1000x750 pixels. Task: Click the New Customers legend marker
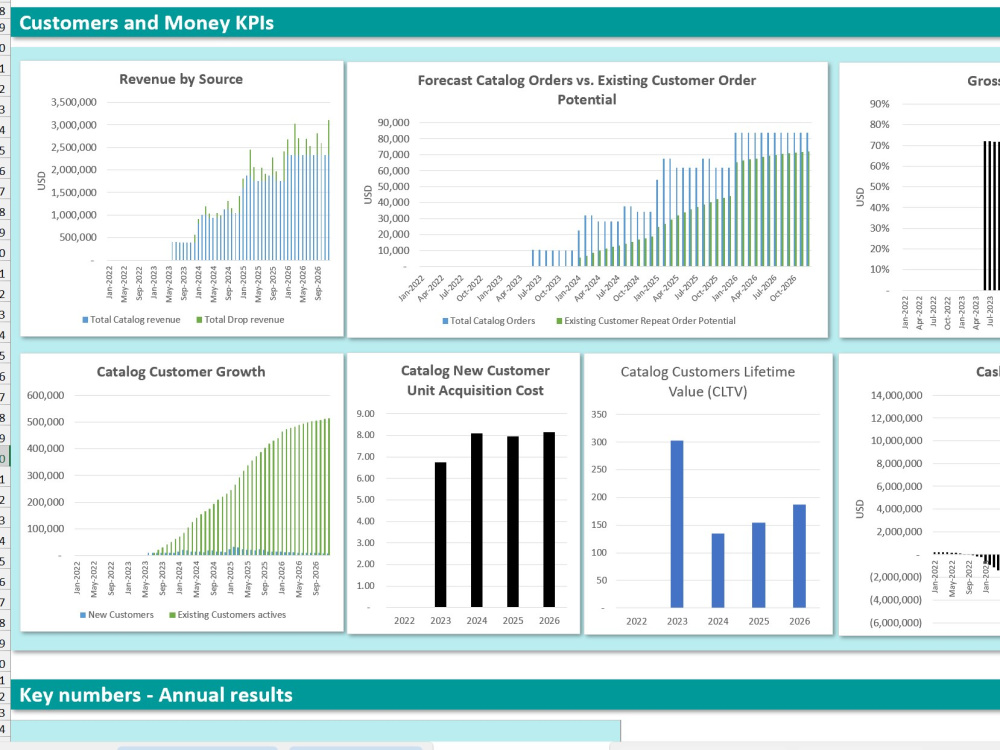point(82,614)
